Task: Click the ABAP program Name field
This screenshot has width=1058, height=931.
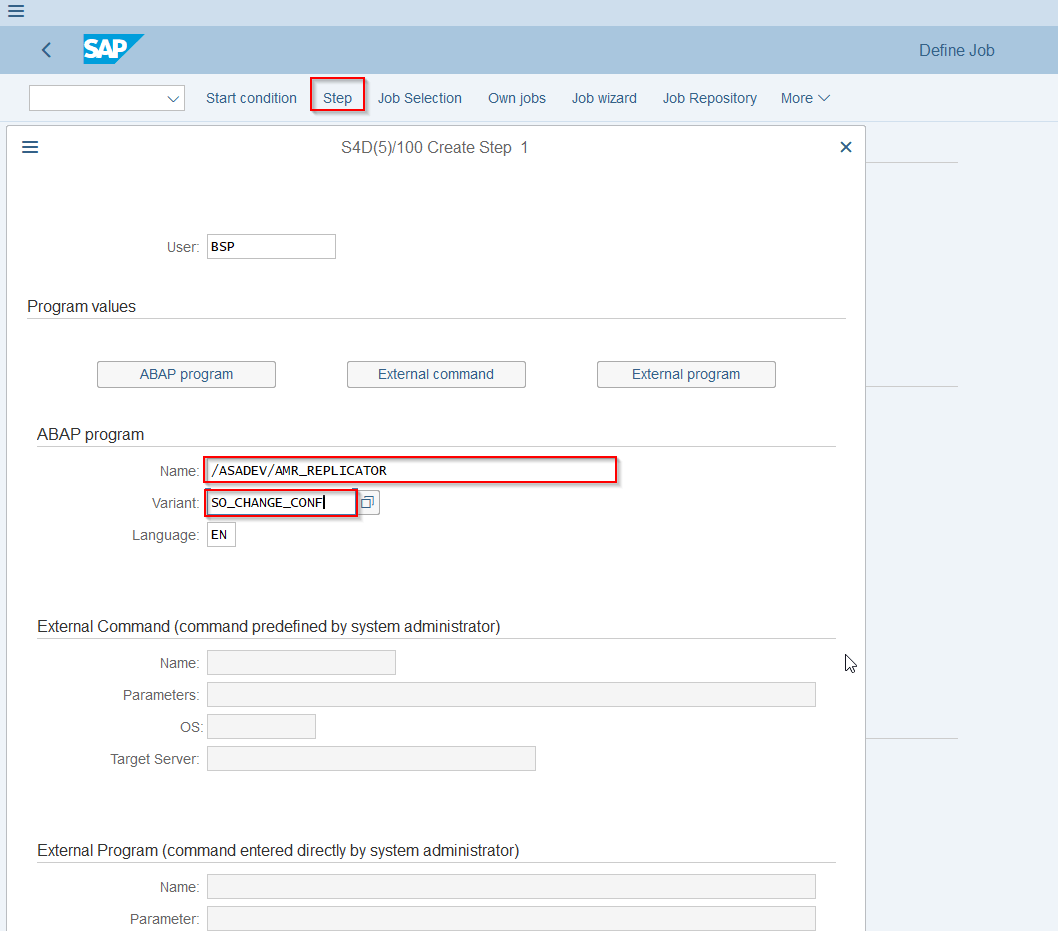Action: [x=410, y=470]
